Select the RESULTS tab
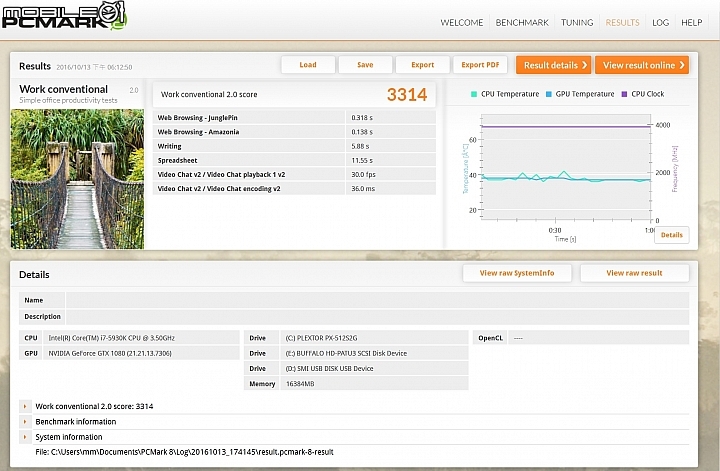Image resolution: width=720 pixels, height=471 pixels. coord(622,22)
